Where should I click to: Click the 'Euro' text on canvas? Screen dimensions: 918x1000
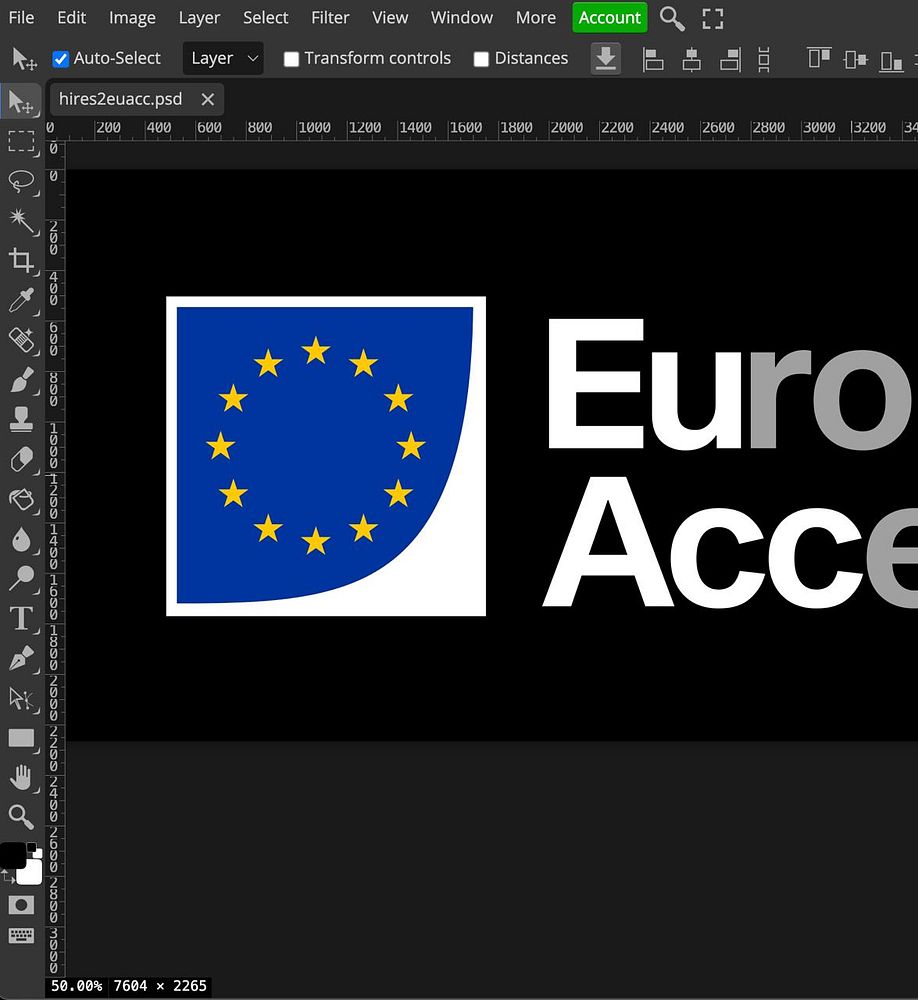[730, 385]
